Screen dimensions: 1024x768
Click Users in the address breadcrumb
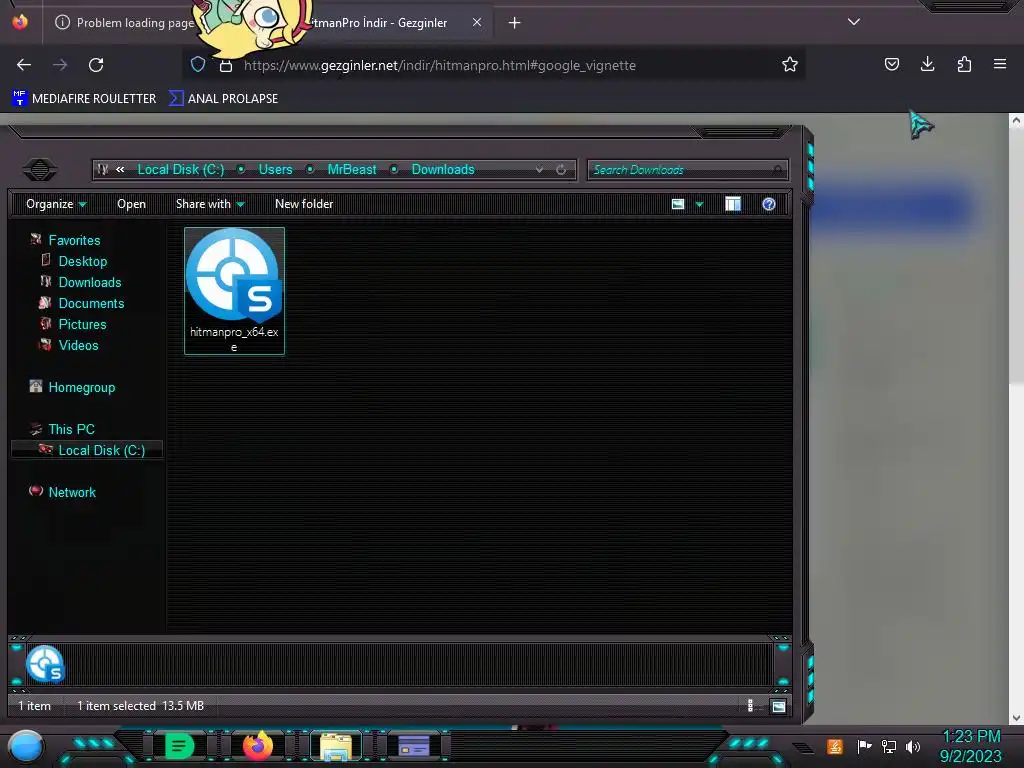pos(275,170)
